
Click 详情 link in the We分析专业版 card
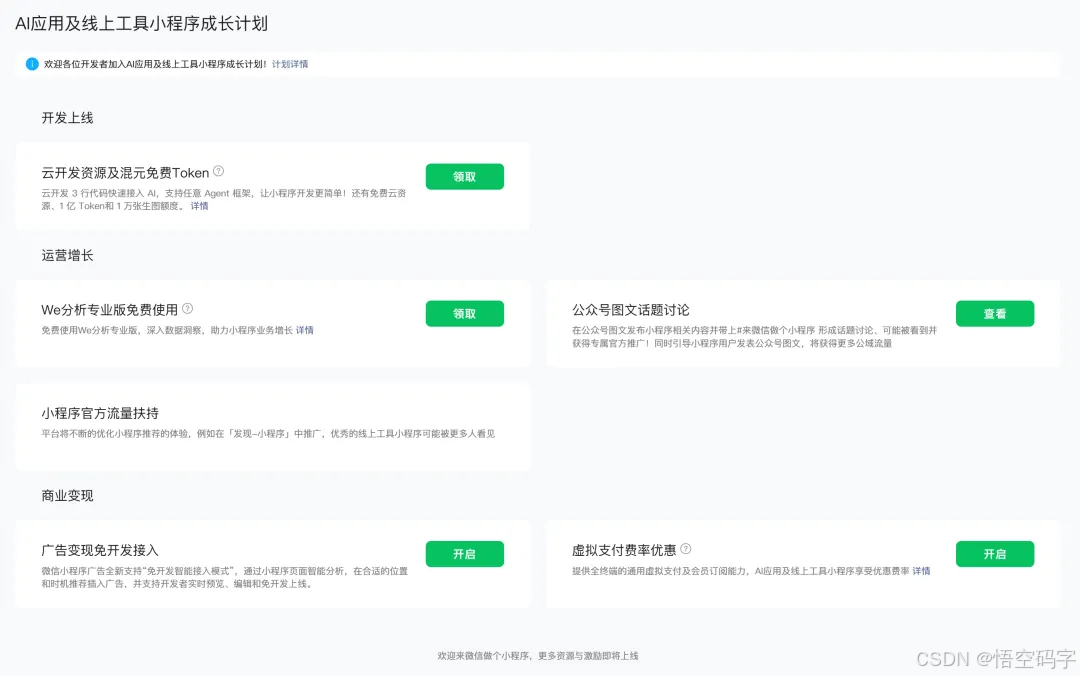304,330
